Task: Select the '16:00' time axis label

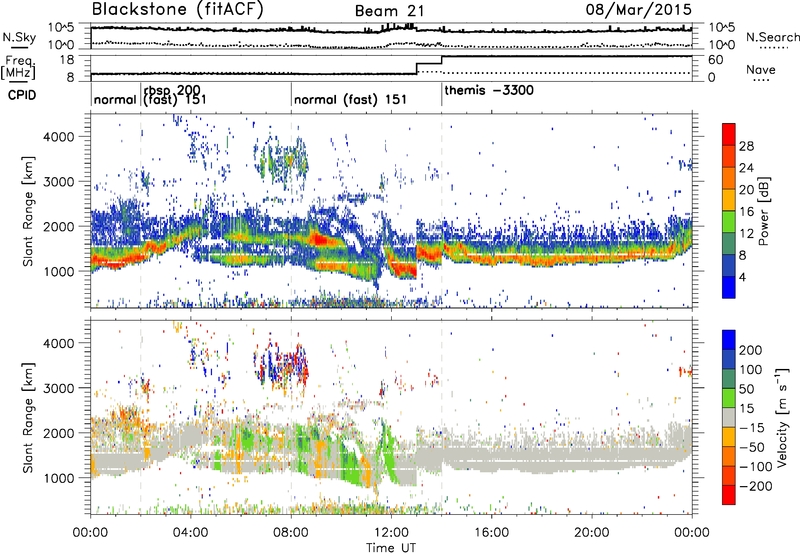Action: pyautogui.click(x=491, y=532)
